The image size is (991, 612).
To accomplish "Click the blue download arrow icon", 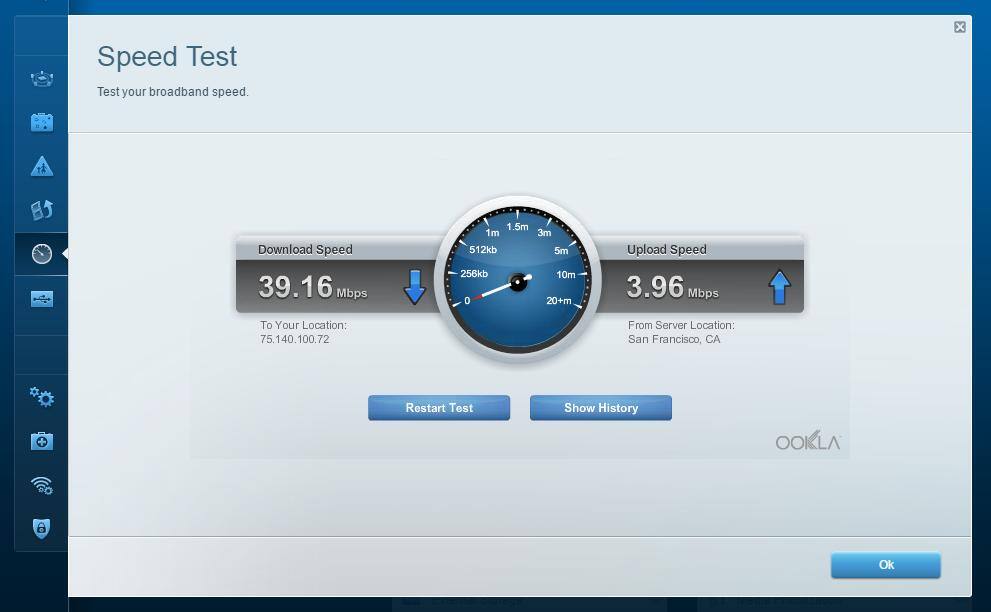I will [x=414, y=287].
